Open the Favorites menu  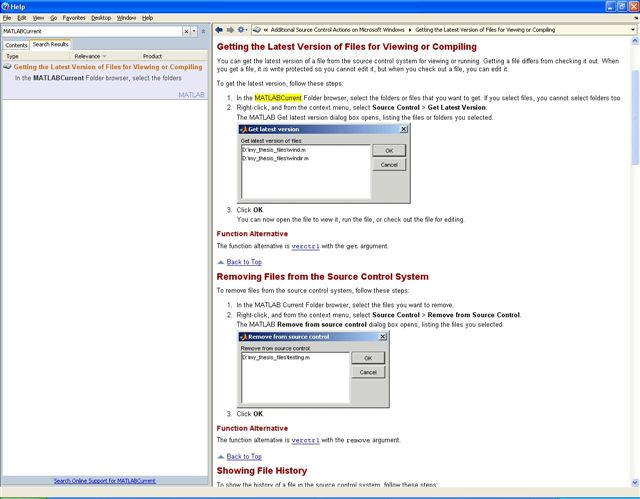(73, 18)
